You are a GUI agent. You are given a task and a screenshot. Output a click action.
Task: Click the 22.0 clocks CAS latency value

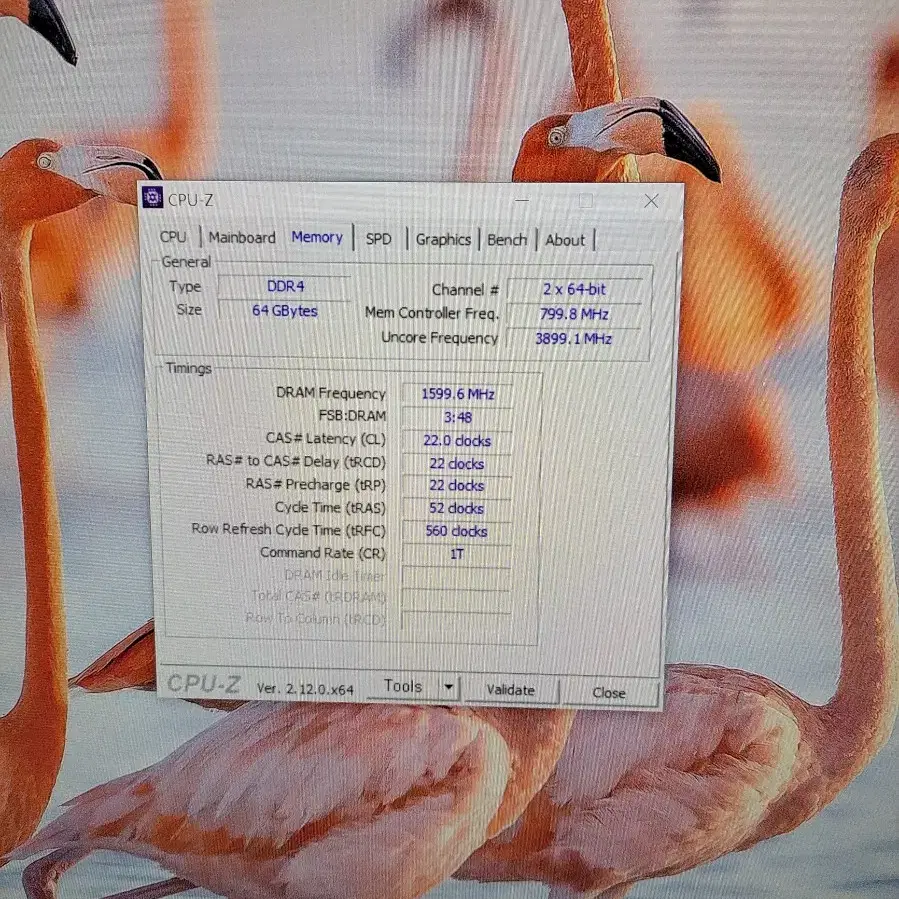click(x=457, y=441)
